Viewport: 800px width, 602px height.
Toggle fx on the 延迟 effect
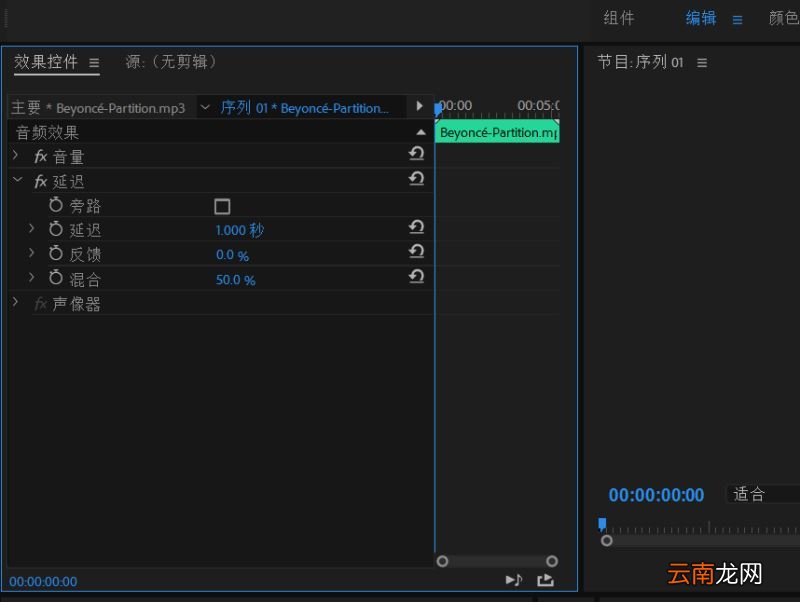tap(41, 181)
